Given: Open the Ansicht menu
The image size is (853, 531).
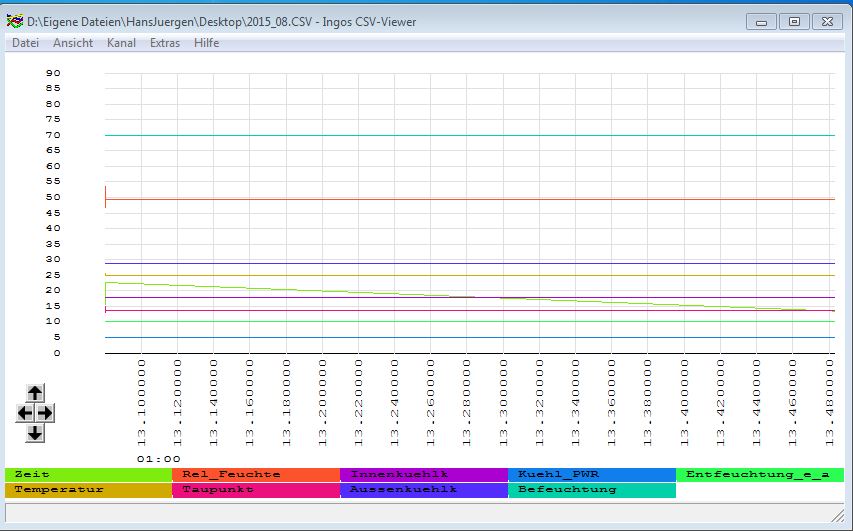Looking at the screenshot, I should (x=73, y=43).
